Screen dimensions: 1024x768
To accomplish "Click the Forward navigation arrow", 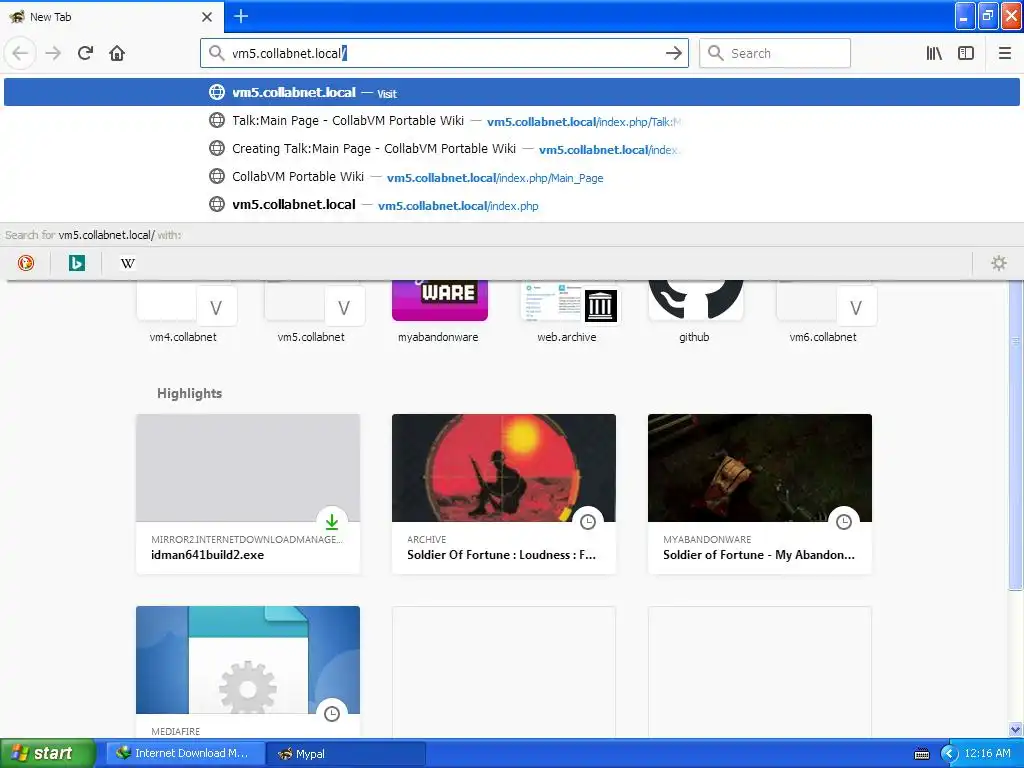I will [x=53, y=53].
